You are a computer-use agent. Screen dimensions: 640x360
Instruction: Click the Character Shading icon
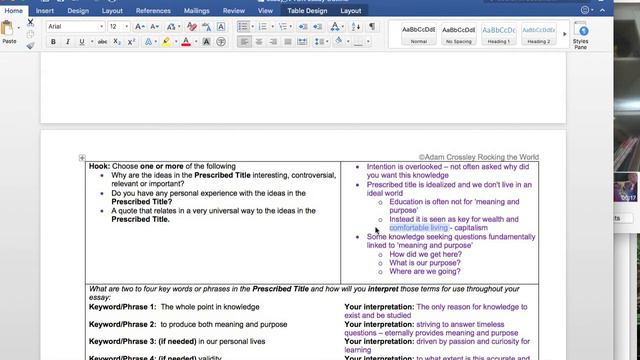pyautogui.click(x=207, y=42)
